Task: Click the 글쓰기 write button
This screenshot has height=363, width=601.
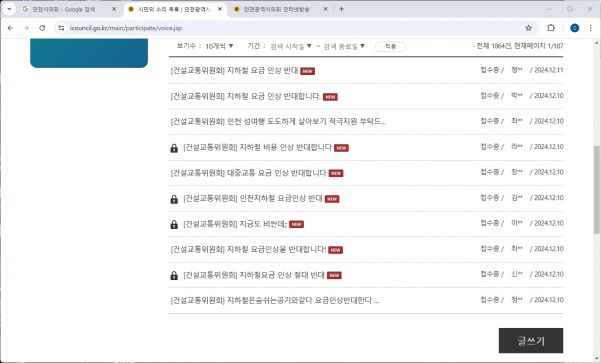Action: coord(531,340)
